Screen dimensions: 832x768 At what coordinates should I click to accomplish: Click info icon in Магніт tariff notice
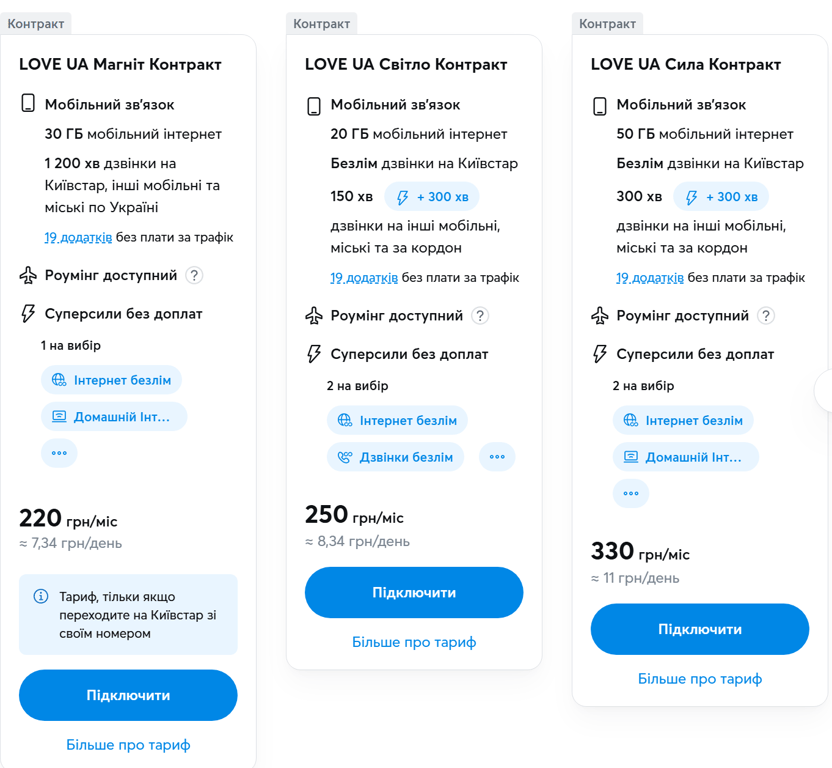tap(41, 596)
